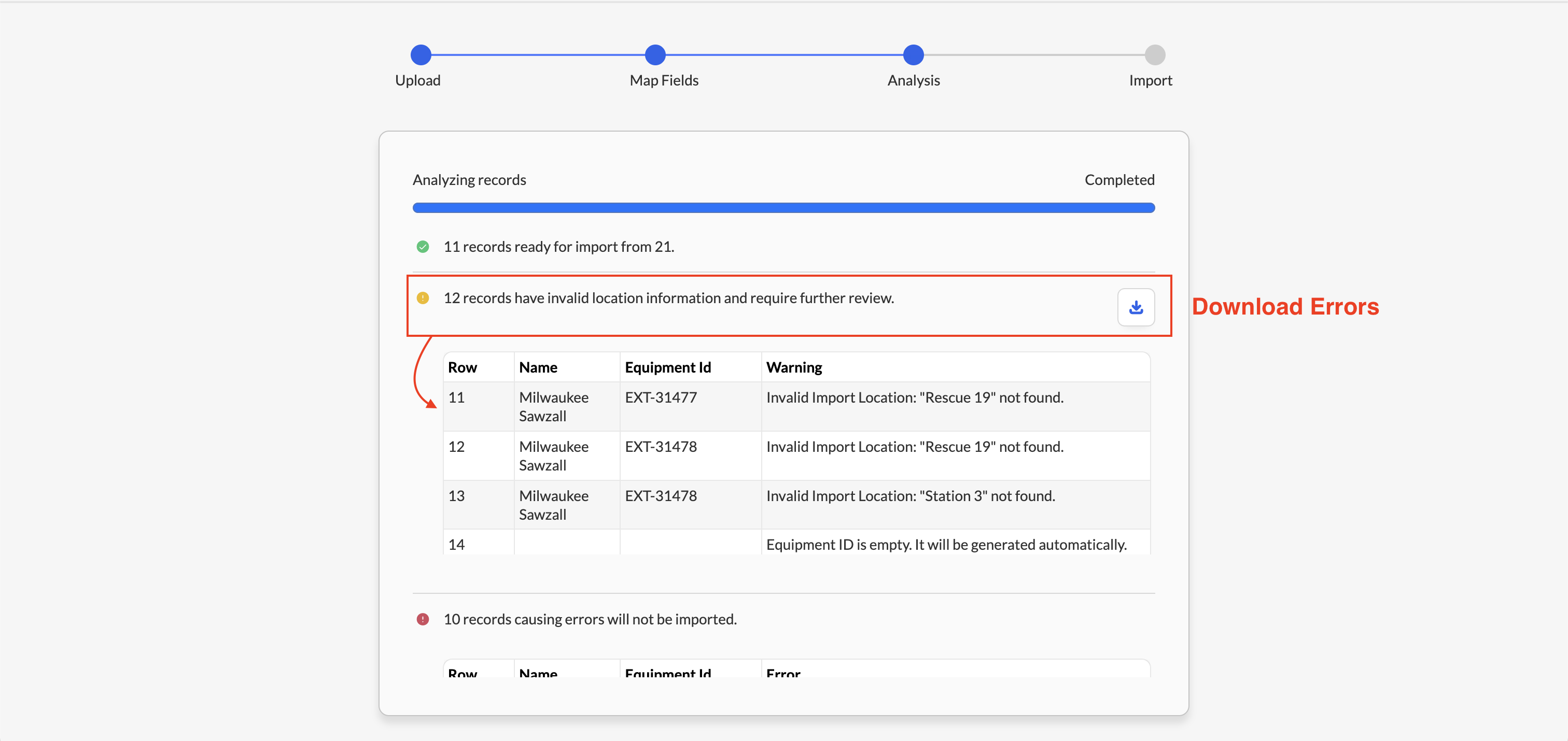Select the Analysis step circle

(x=913, y=55)
